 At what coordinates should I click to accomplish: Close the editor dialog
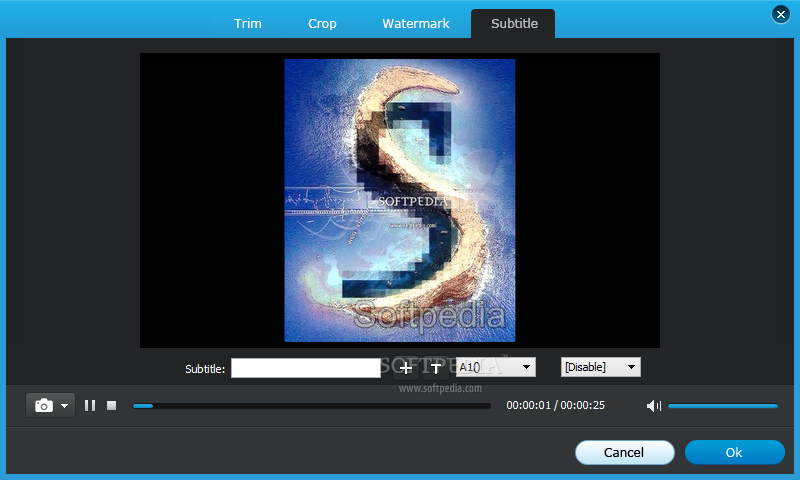pos(781,14)
